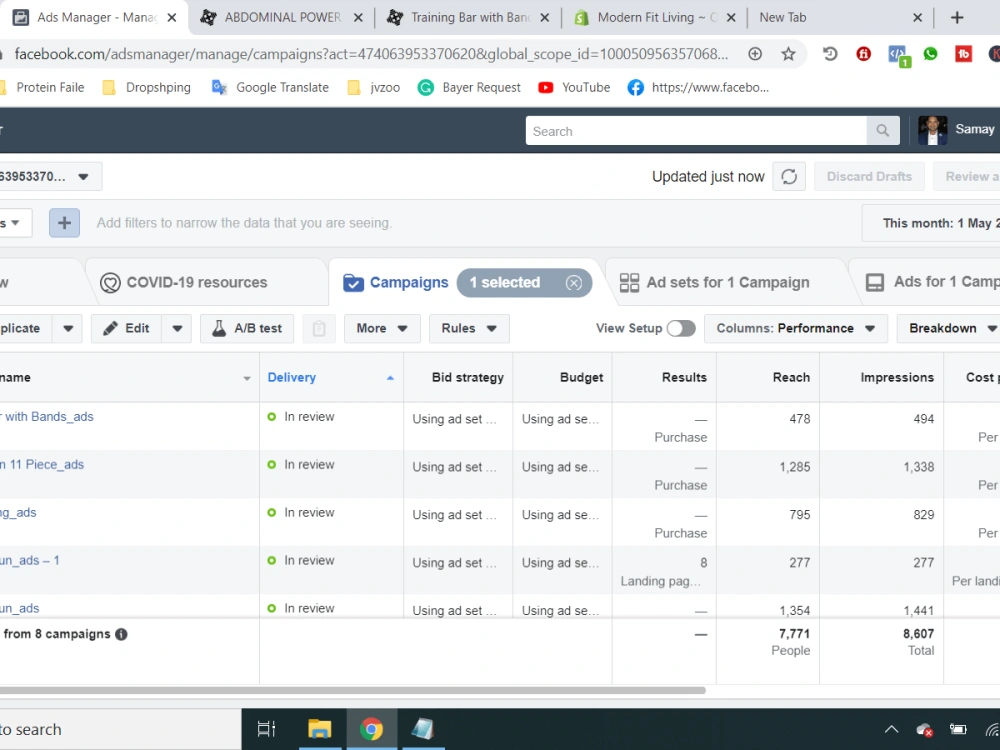Open the Rules dropdown

point(469,328)
